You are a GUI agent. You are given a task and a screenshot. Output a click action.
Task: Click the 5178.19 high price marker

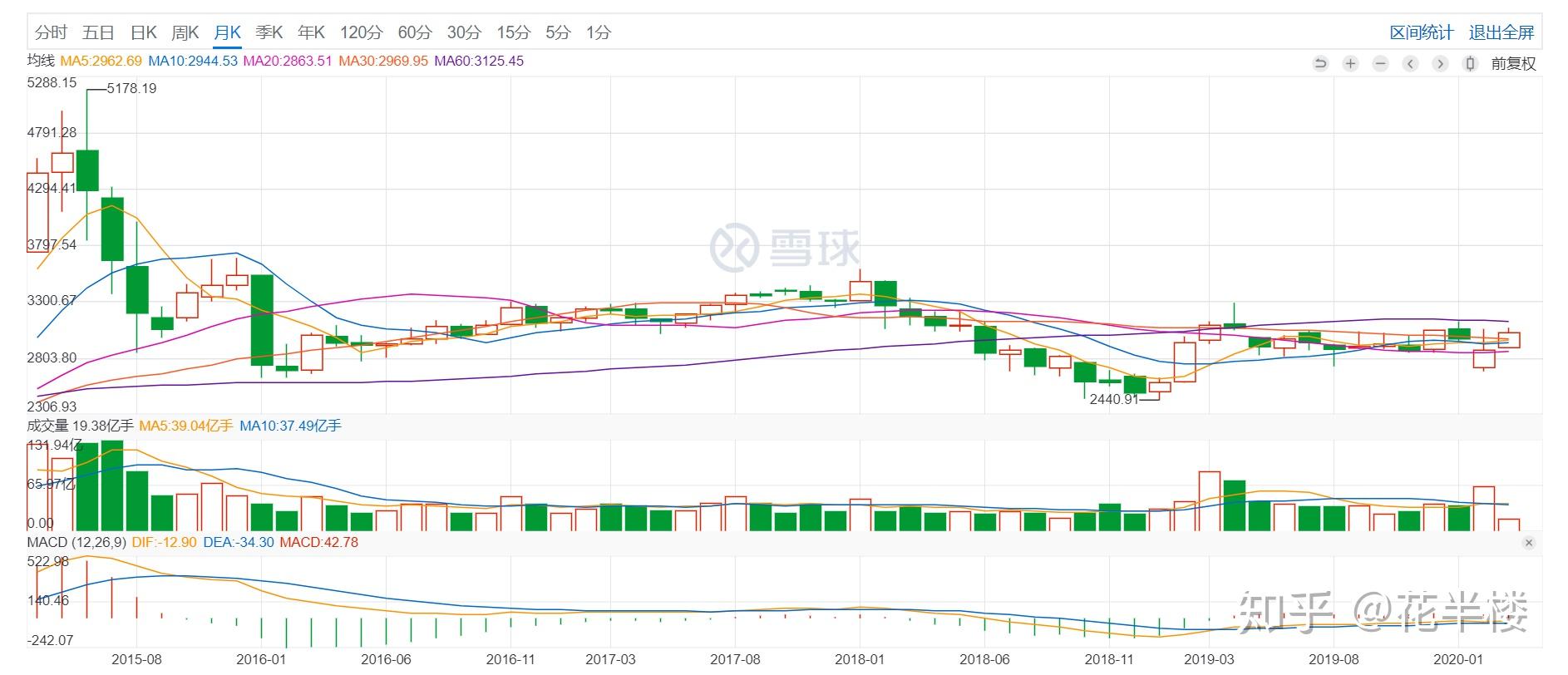132,88
